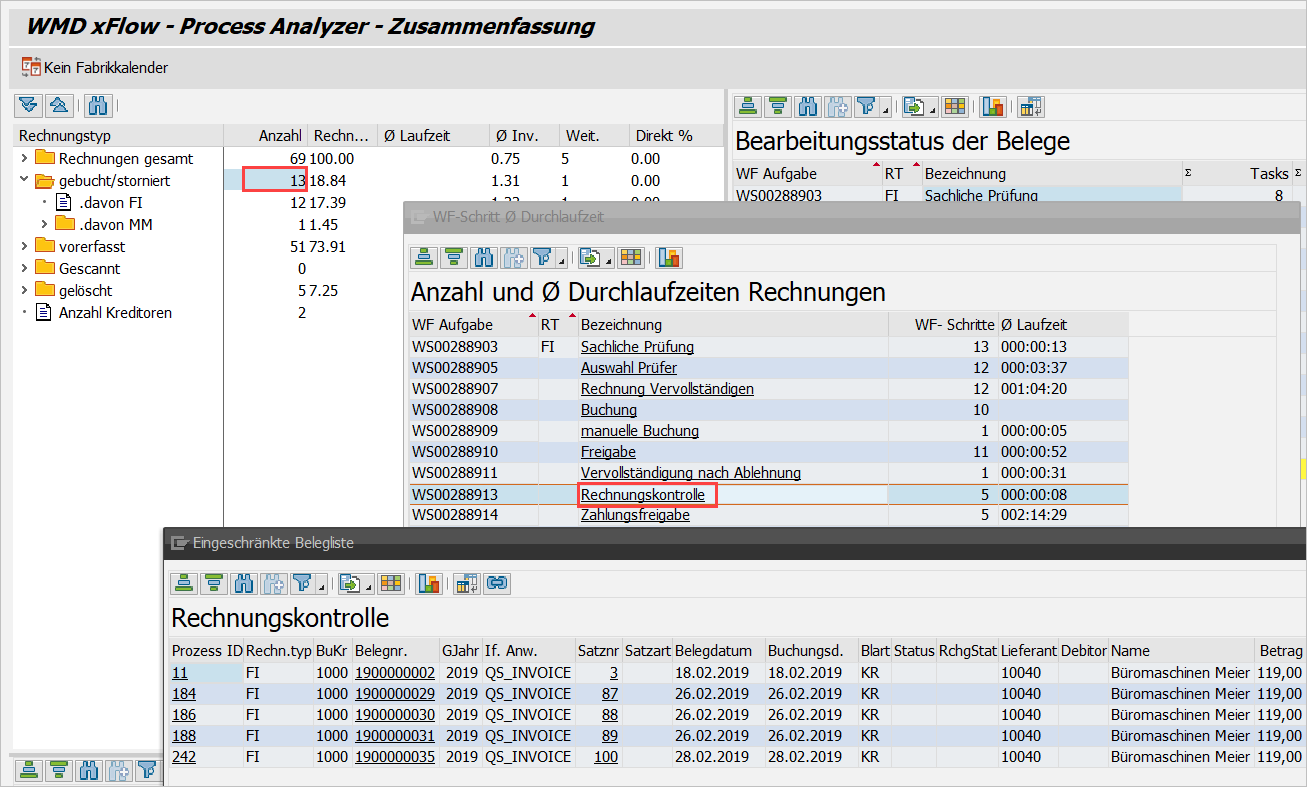Viewport: 1307px width, 787px height.
Task: Collapse the gebucht/storniert folder
Action: coord(24,180)
